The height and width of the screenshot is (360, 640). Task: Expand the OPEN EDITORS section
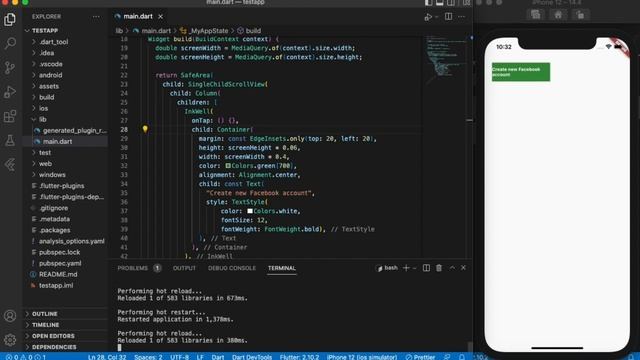tap(53, 336)
